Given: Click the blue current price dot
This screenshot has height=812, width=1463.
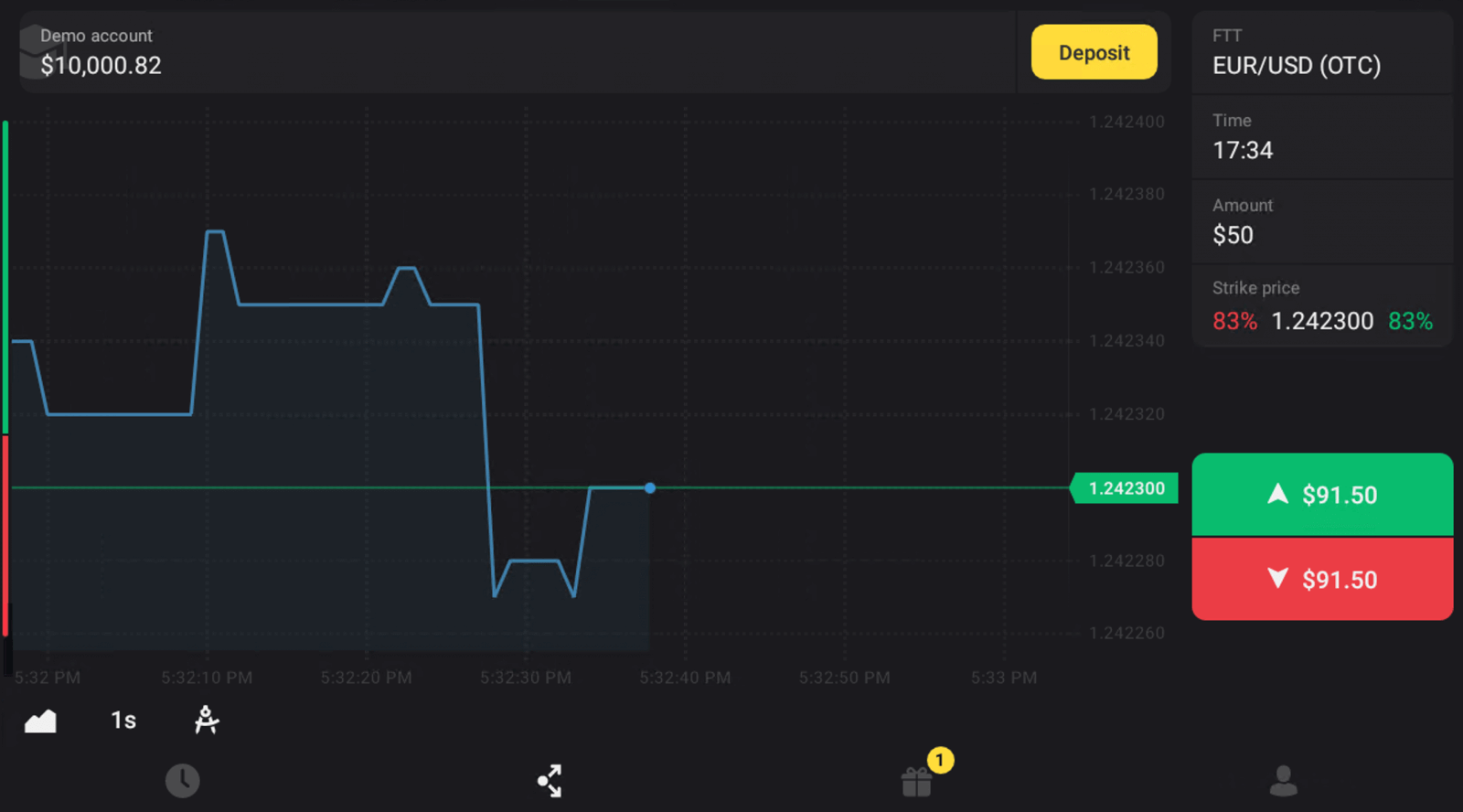Looking at the screenshot, I should tap(650, 488).
